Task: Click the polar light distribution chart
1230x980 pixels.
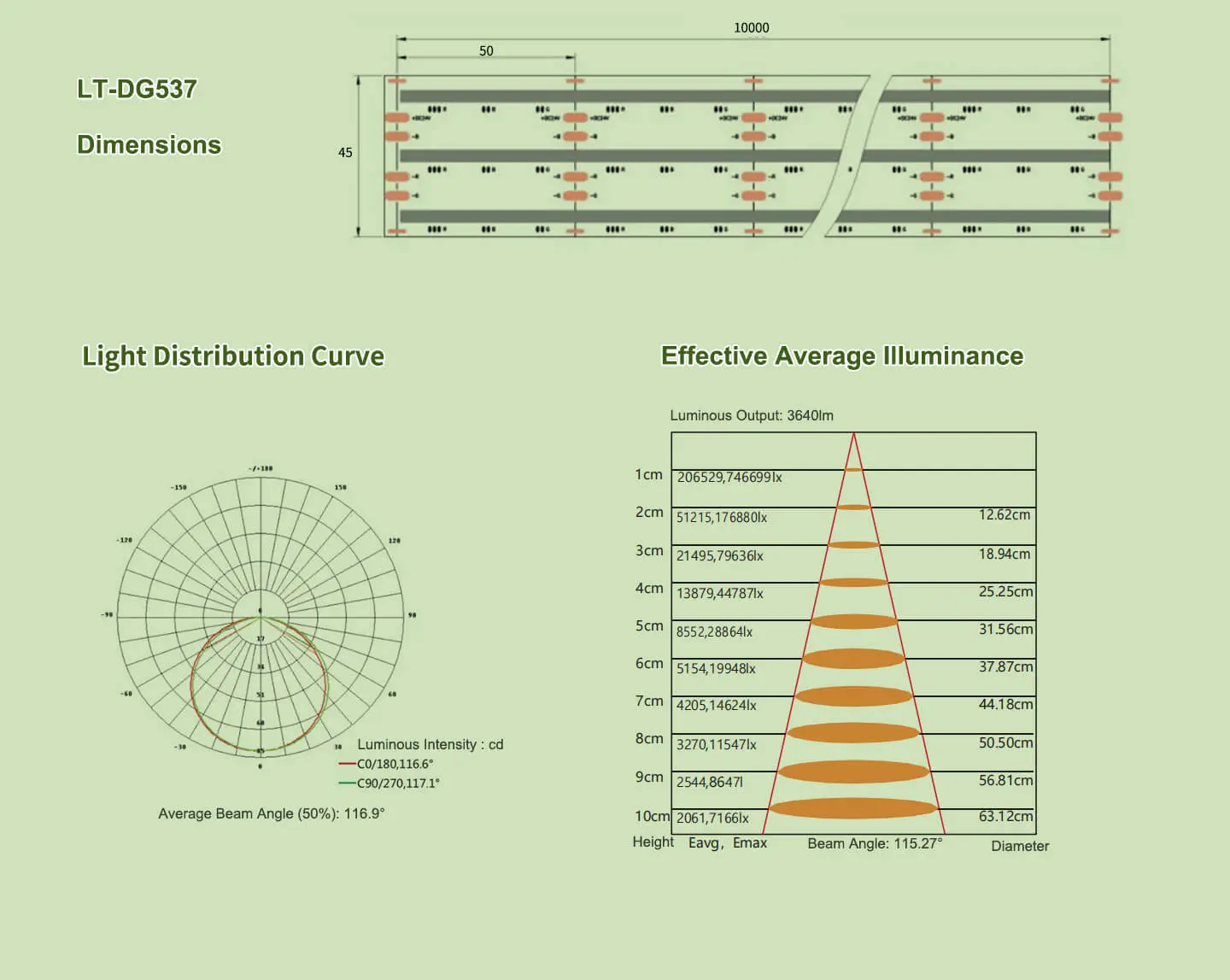Action: 261,617
